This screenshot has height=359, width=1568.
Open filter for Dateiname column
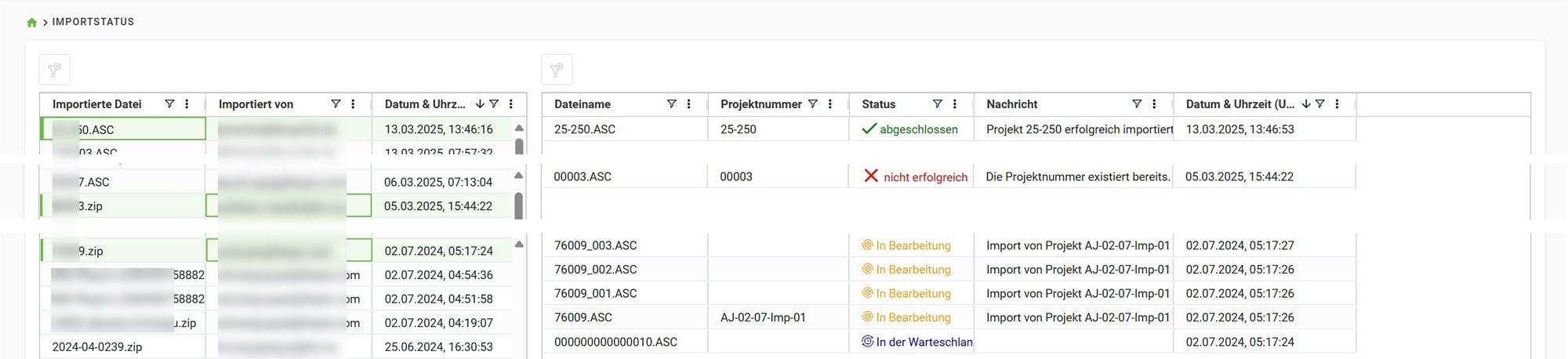(671, 103)
